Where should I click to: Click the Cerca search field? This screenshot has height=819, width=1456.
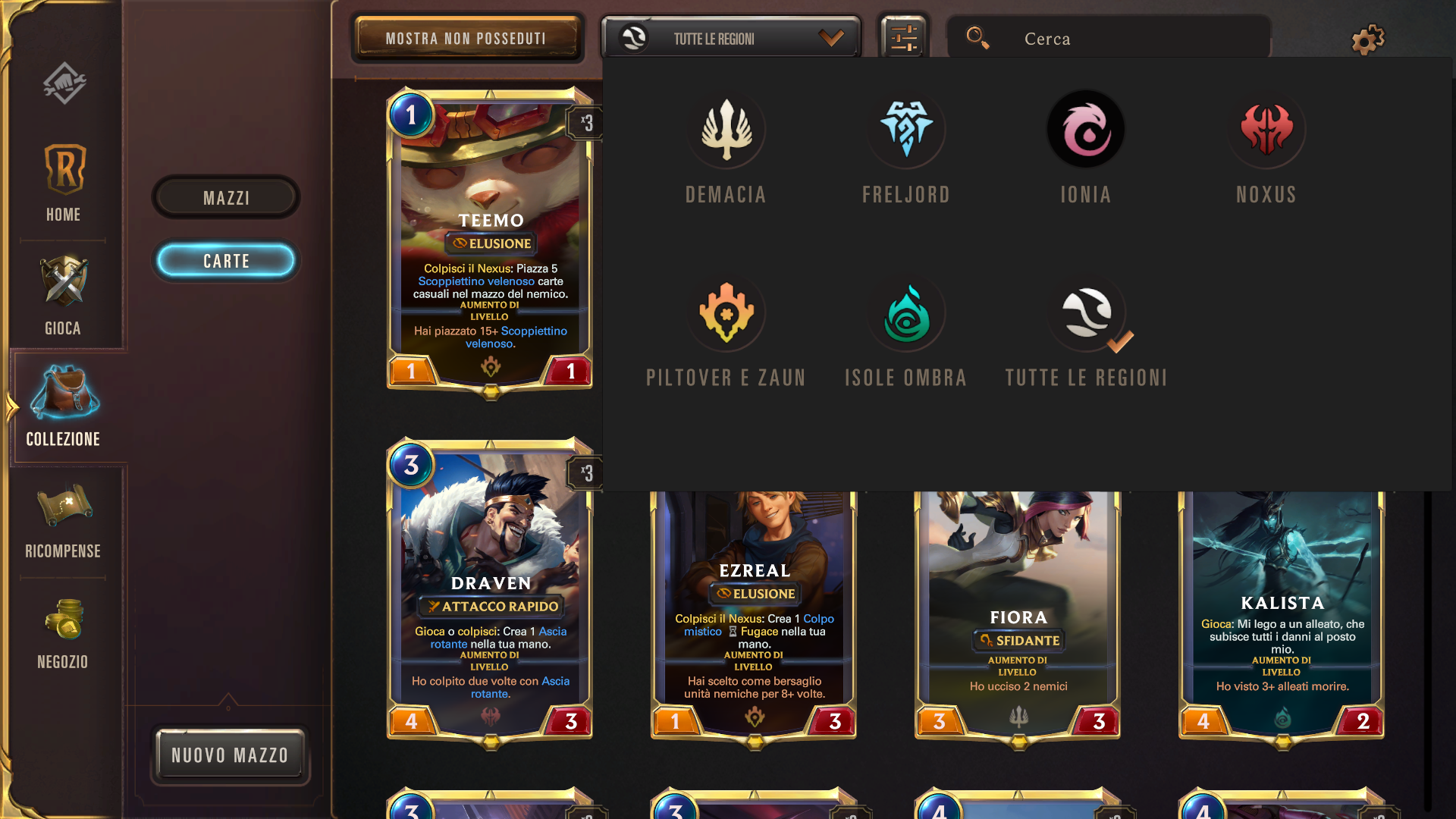pos(1109,38)
